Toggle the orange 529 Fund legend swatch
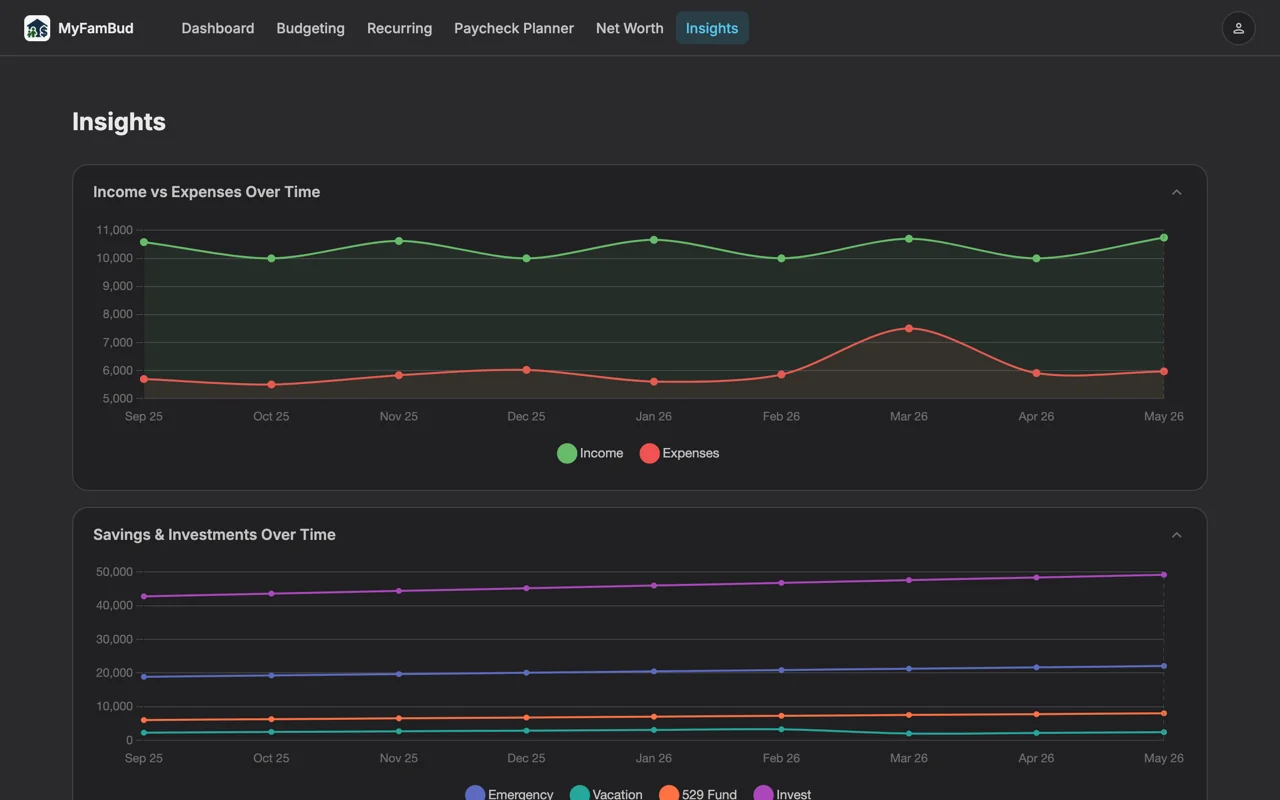 tap(669, 794)
